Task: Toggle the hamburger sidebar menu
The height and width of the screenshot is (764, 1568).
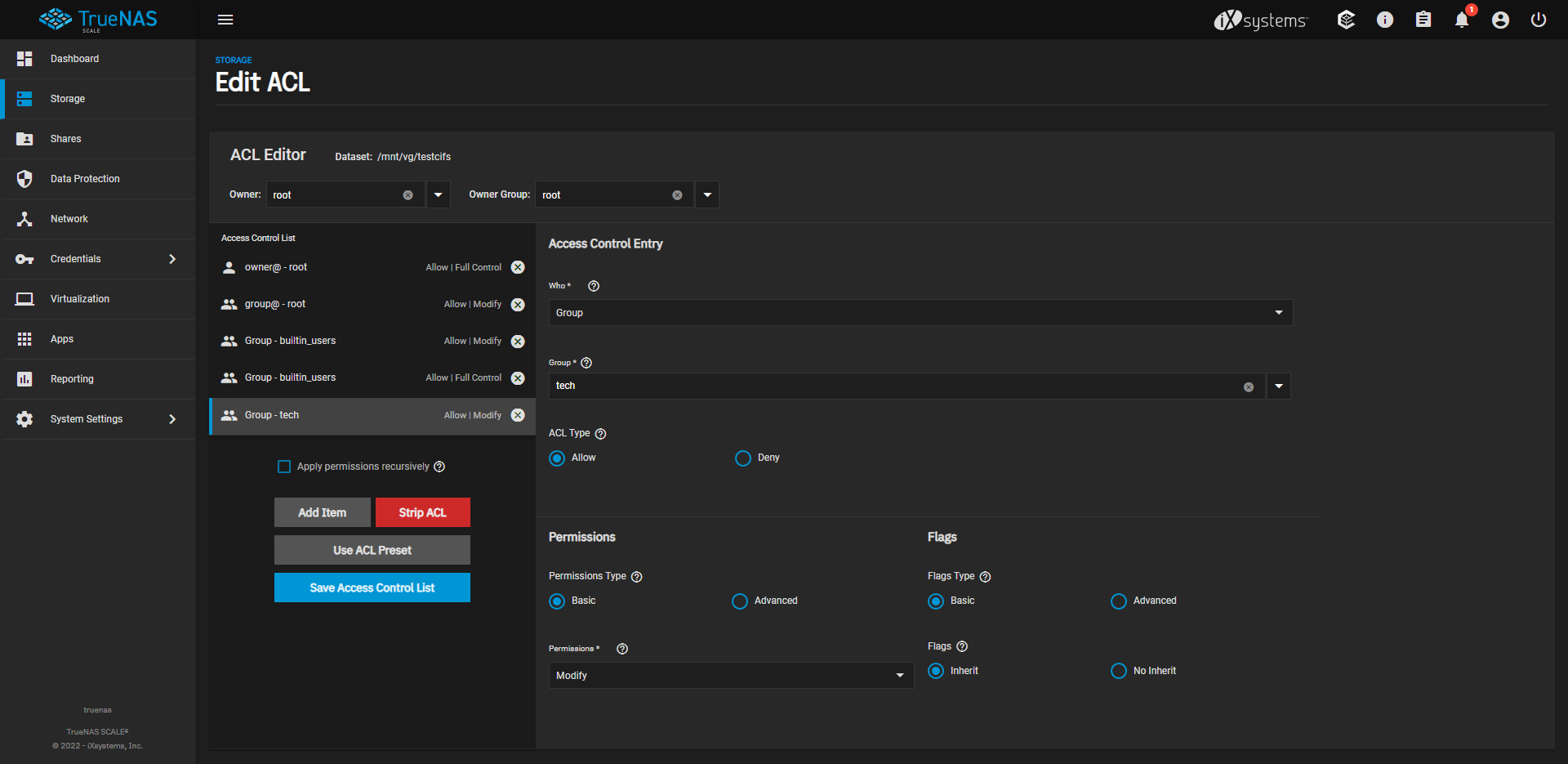Action: coord(225,20)
